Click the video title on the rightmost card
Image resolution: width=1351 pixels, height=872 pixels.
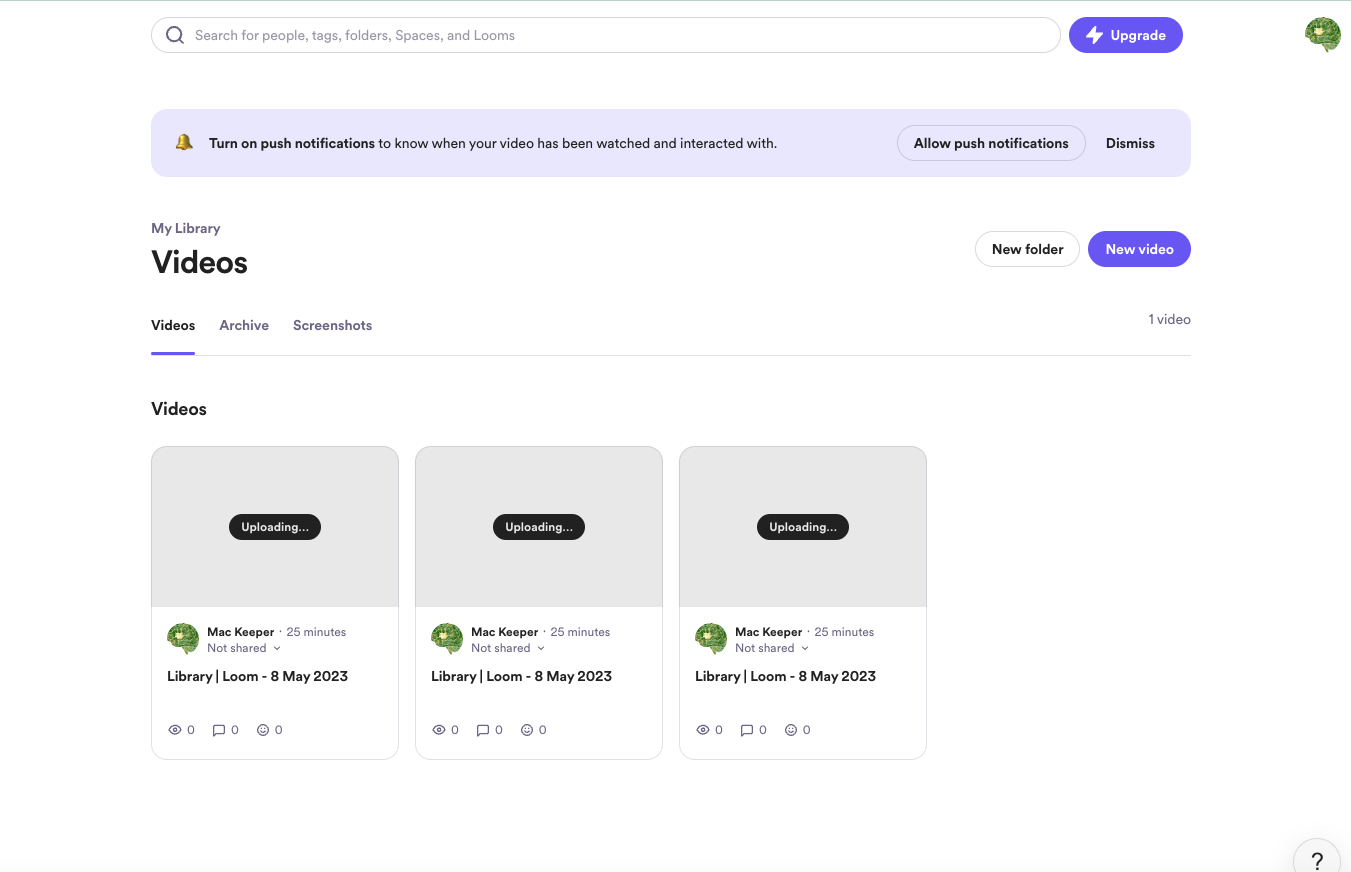[x=785, y=676]
